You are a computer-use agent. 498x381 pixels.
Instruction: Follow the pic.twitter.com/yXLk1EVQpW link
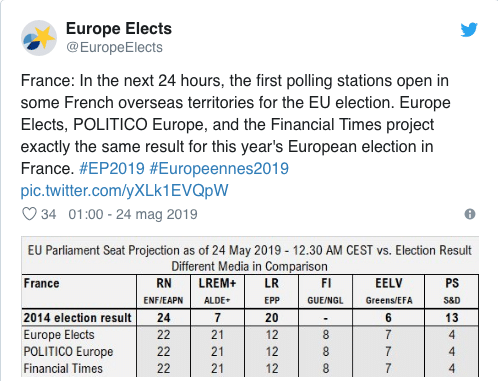pos(124,191)
